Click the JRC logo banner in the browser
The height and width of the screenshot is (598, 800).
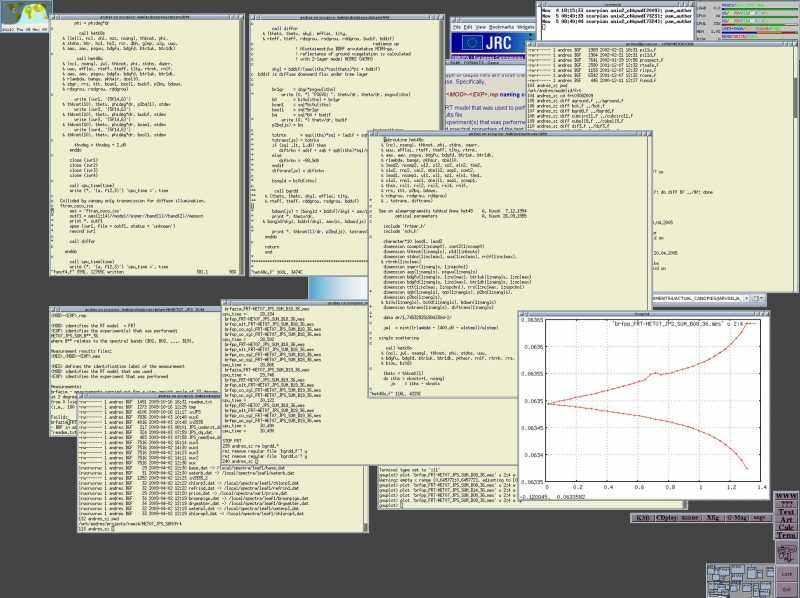pos(490,43)
